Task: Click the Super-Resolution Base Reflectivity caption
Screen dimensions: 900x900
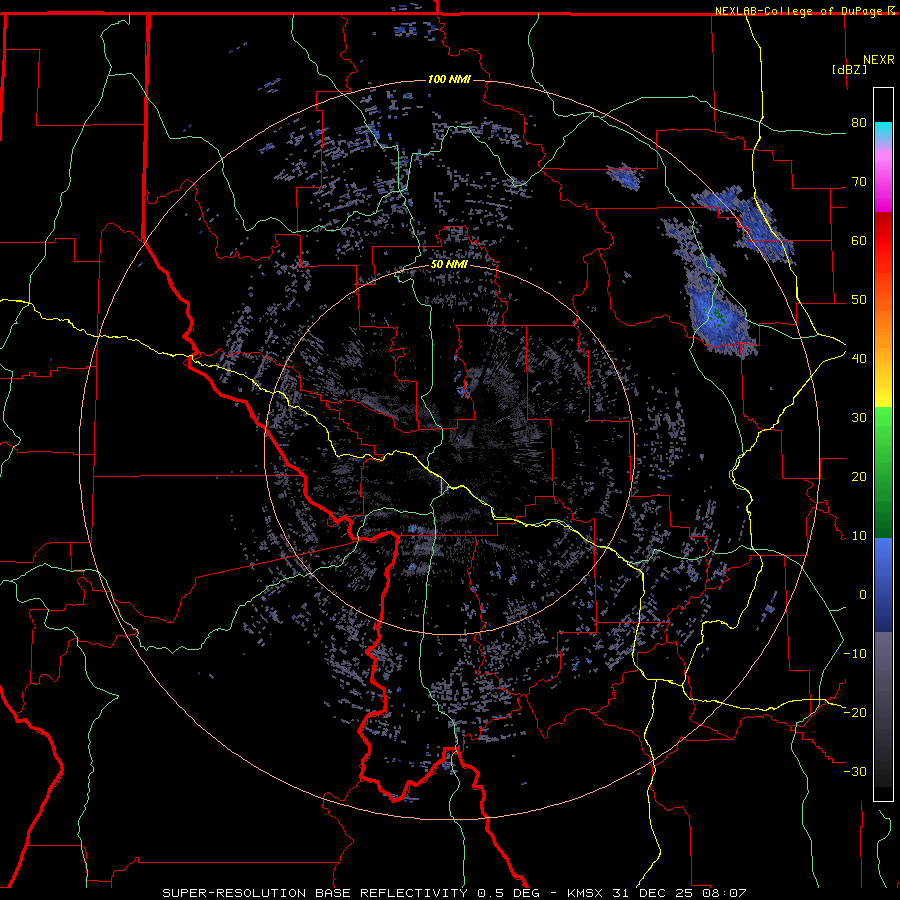Action: point(454,893)
